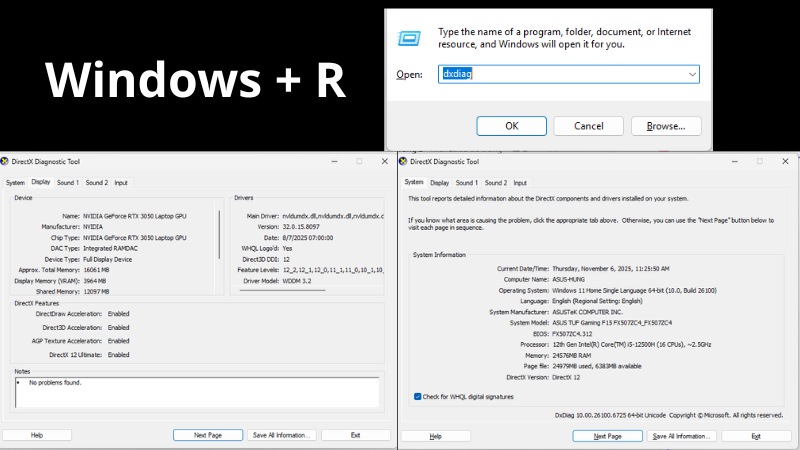Click Help button in left DirectX window
The image size is (800, 450).
[37, 435]
